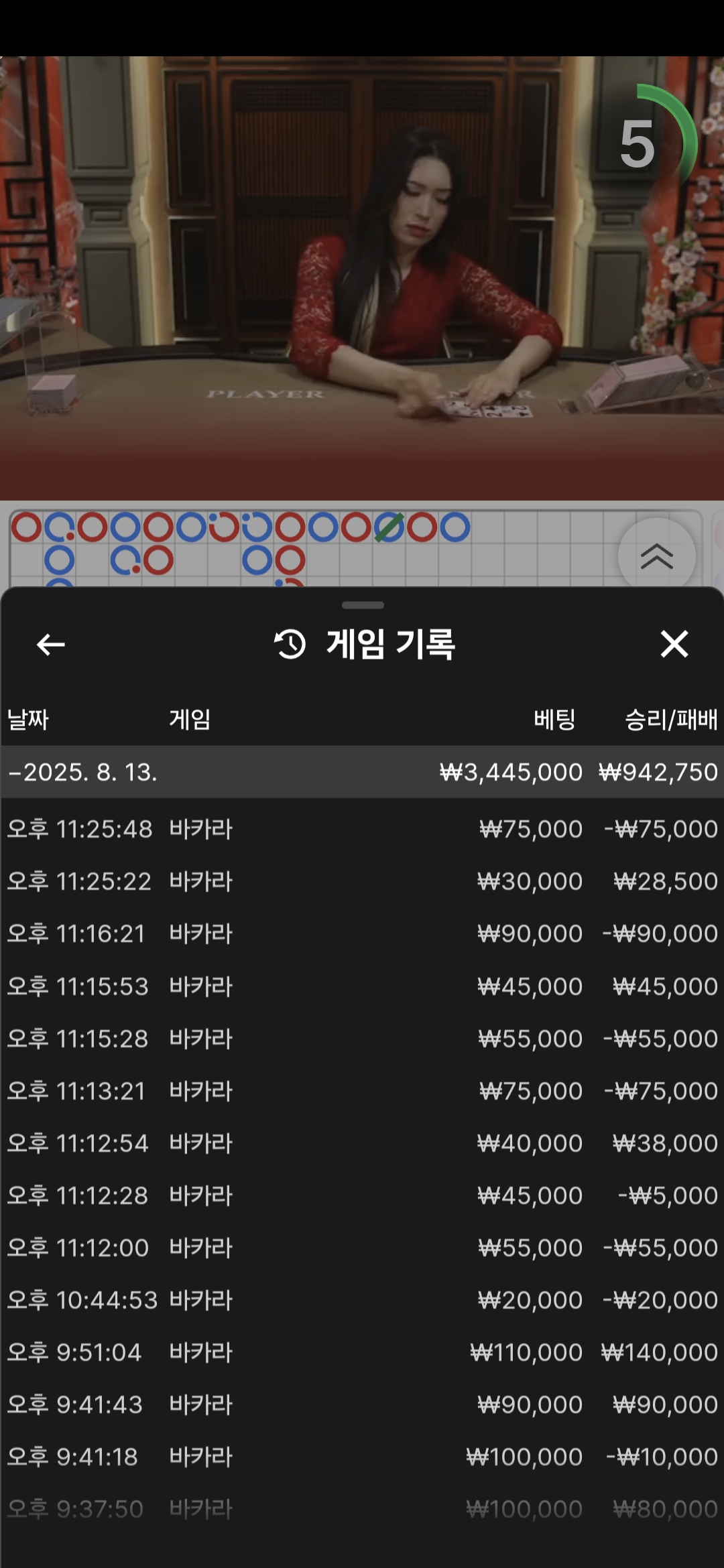Select the 오후 11:12:28 -₩5,000 result row
This screenshot has width=724, height=1568.
tap(362, 1195)
